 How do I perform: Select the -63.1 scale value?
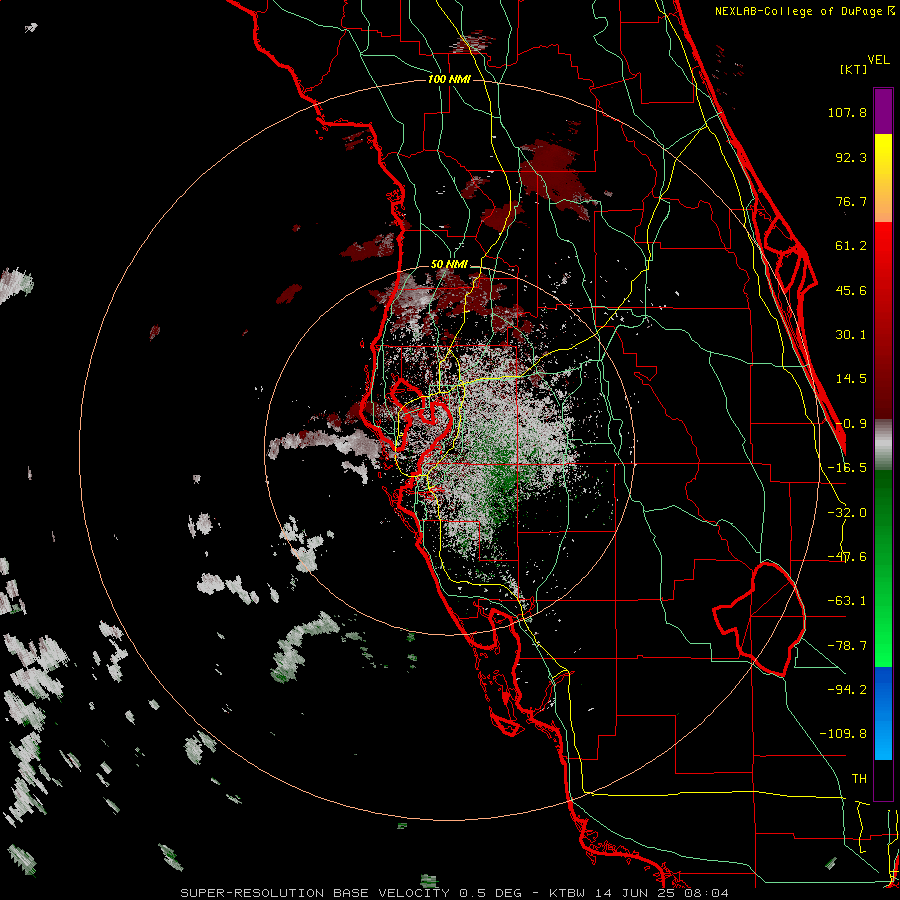click(x=847, y=601)
